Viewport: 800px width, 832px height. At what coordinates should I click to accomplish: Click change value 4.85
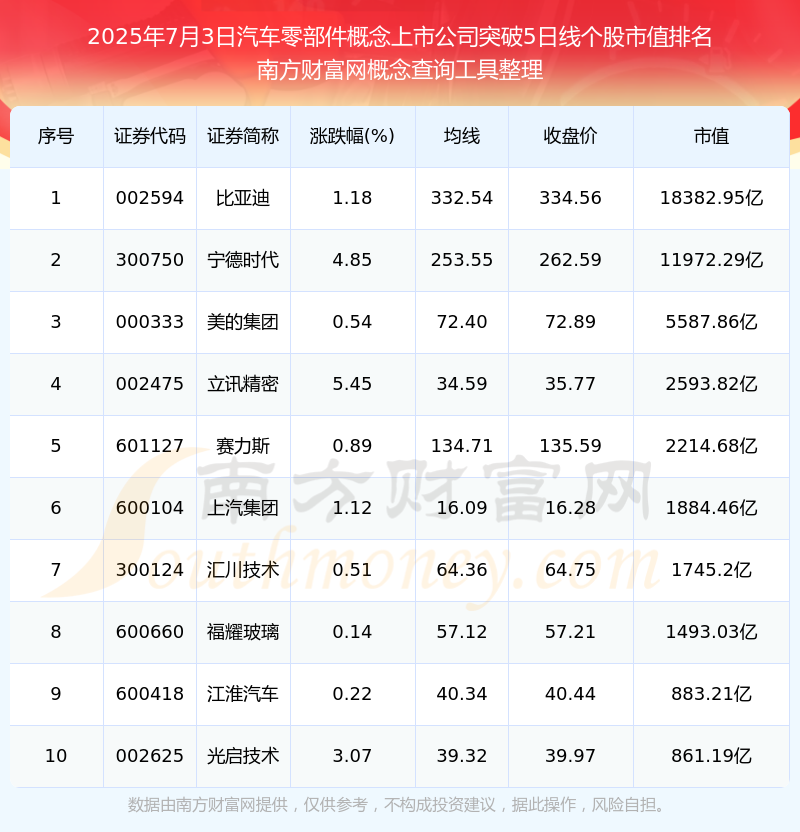point(352,260)
